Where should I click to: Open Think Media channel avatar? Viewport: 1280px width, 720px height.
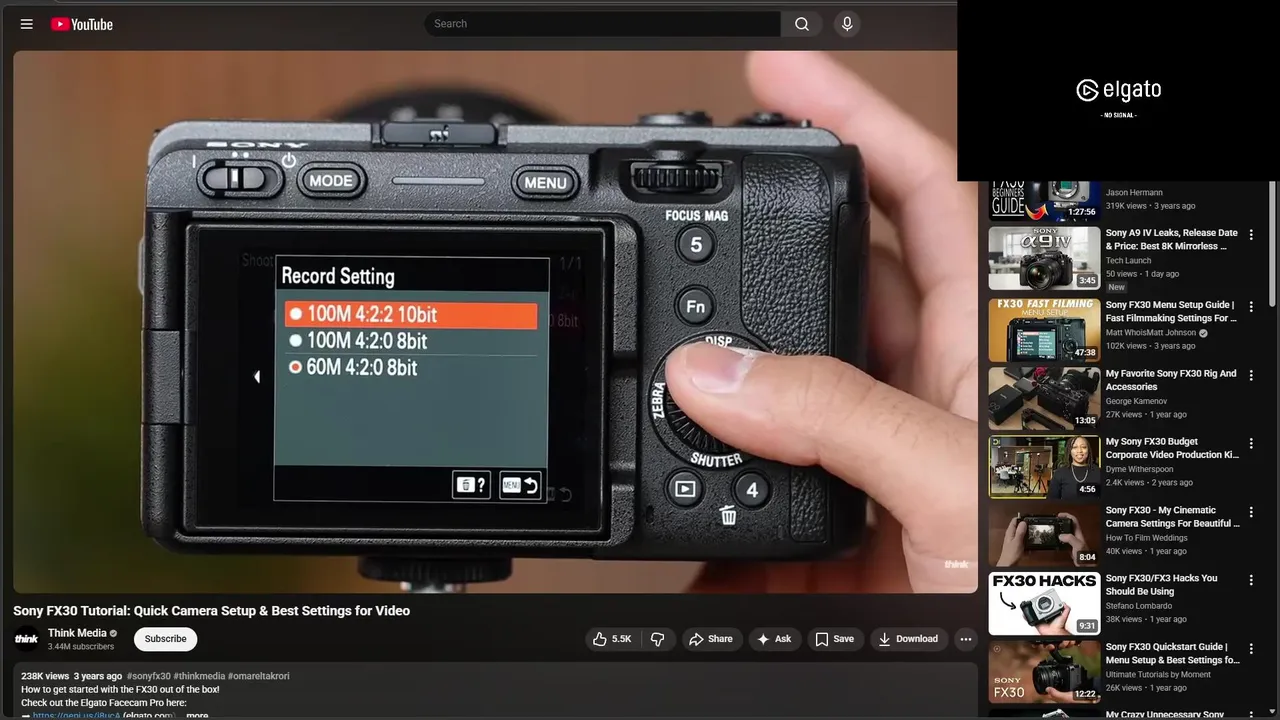[27, 639]
